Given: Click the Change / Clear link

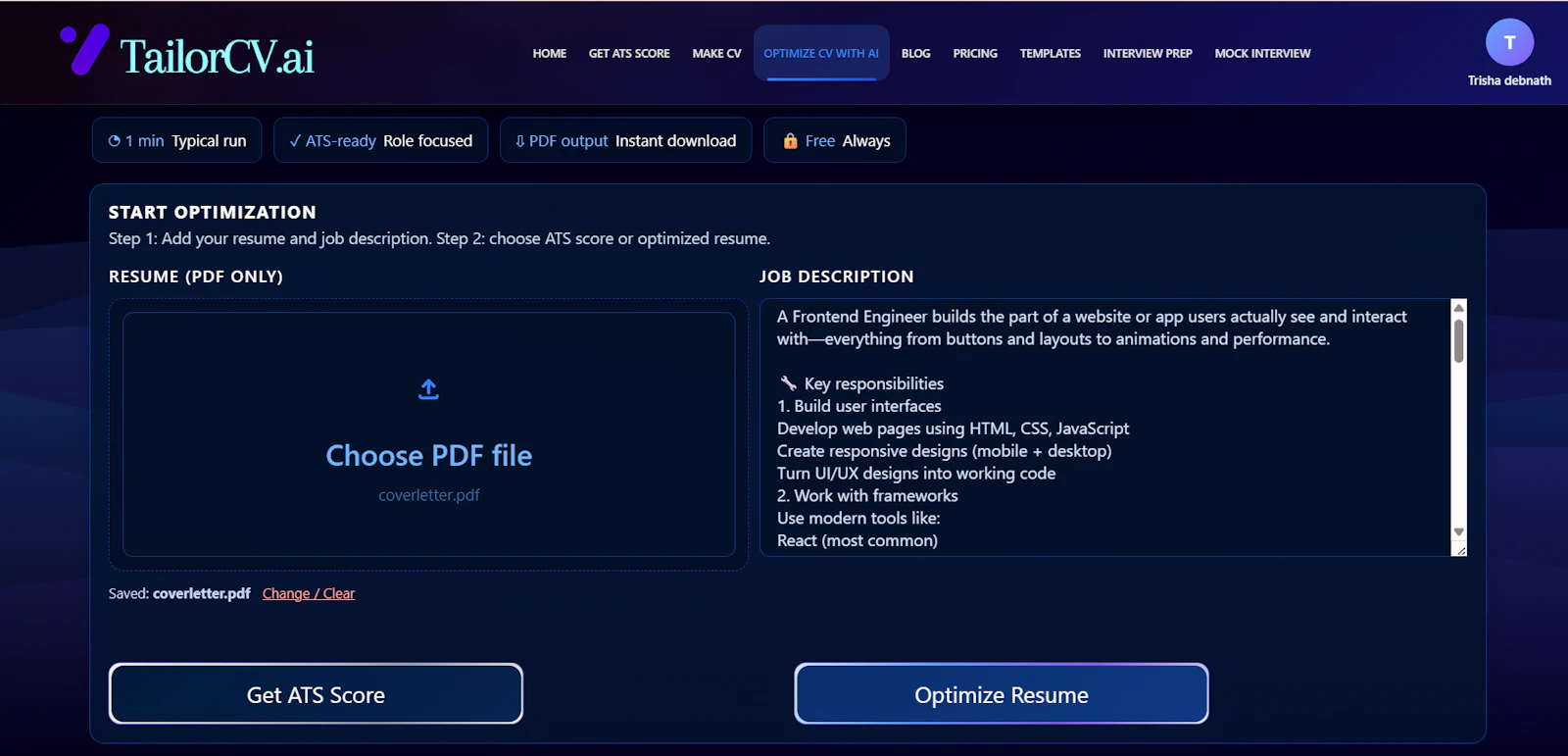Looking at the screenshot, I should 309,593.
